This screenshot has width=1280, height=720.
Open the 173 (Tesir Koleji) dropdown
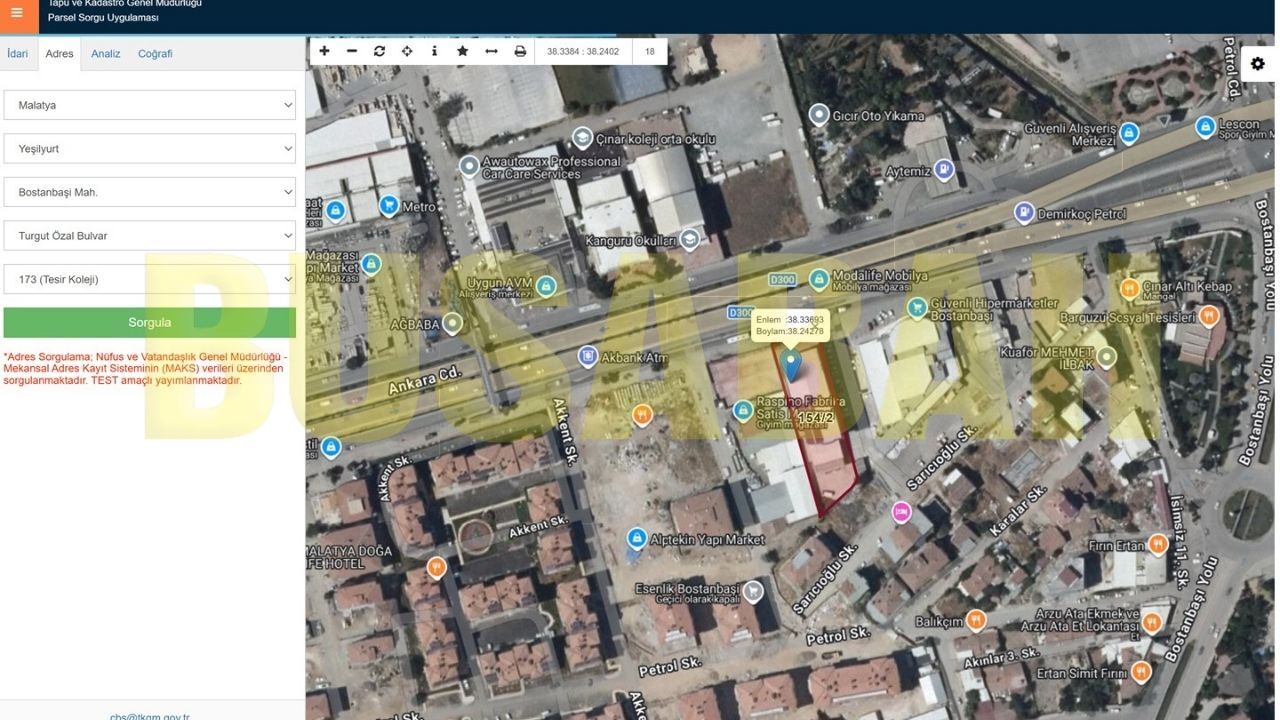150,279
